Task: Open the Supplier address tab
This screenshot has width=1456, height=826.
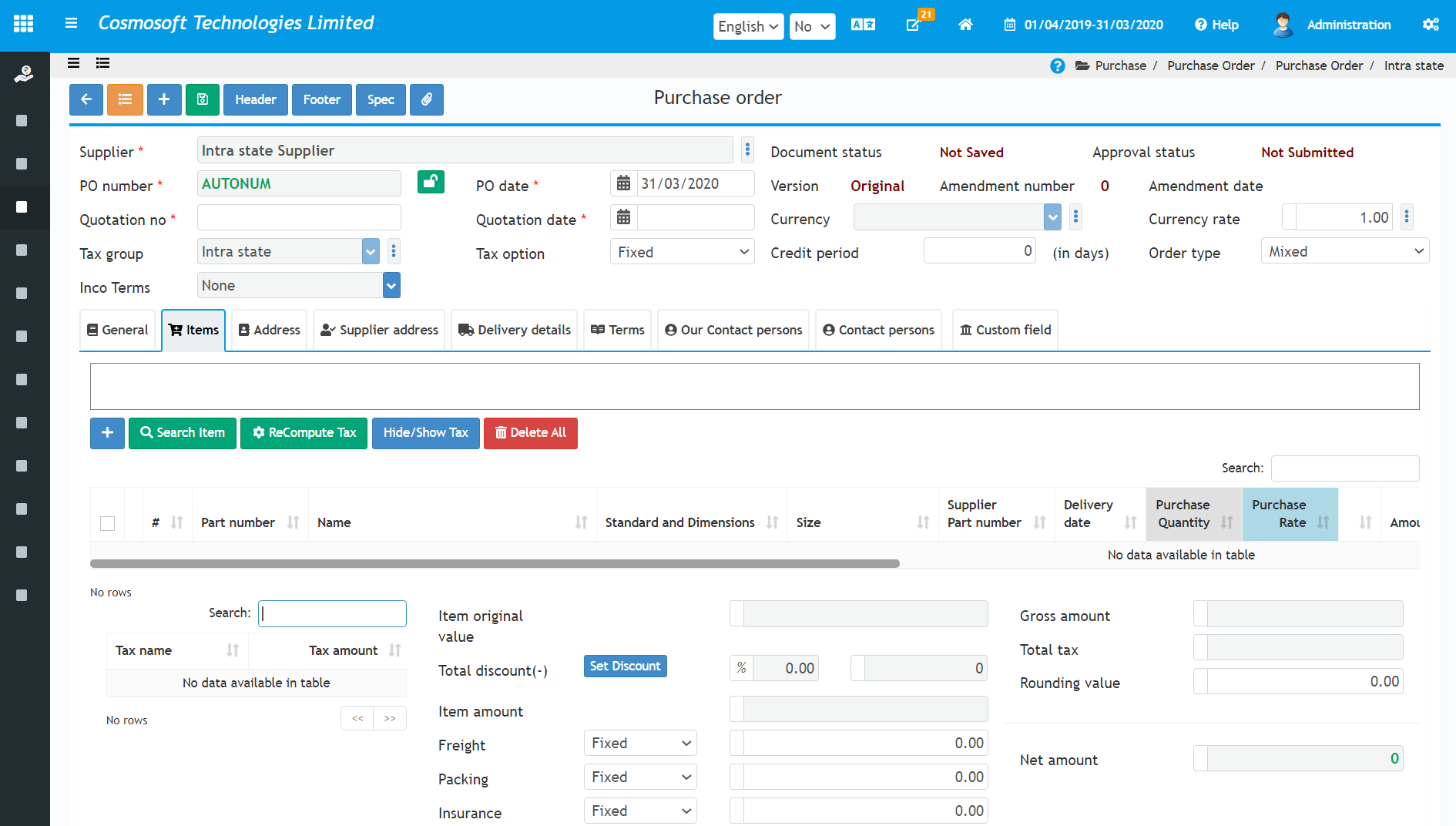Action: point(380,330)
